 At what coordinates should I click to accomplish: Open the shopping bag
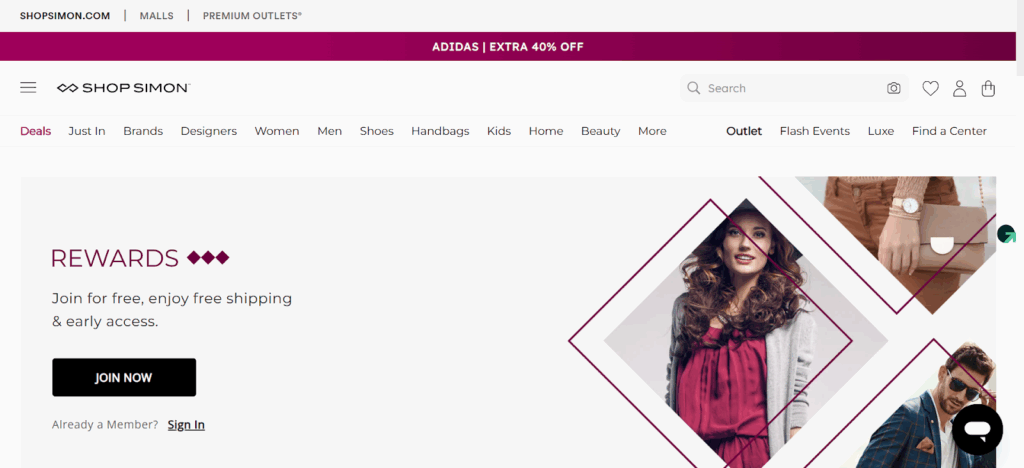coord(988,88)
